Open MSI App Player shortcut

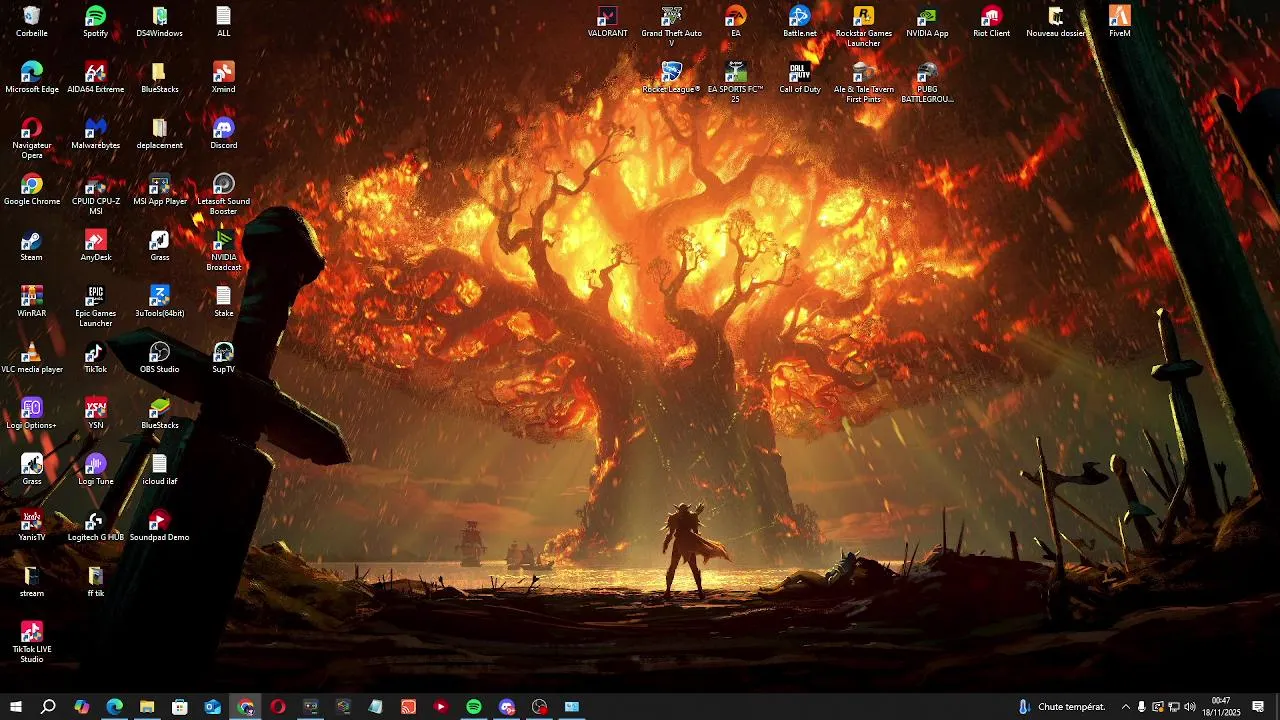(x=160, y=190)
